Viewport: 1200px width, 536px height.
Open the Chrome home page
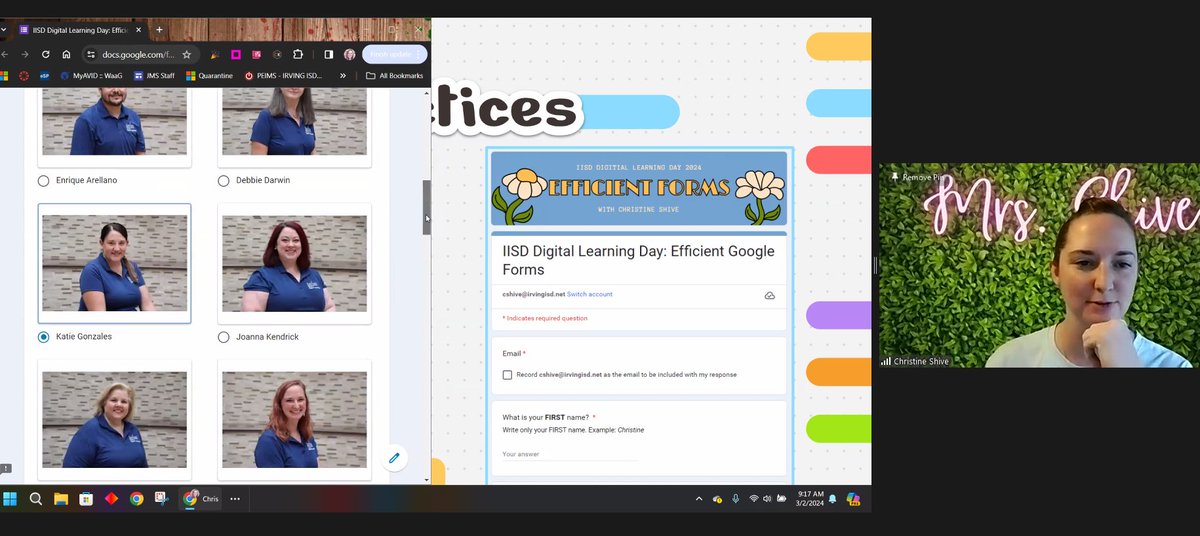66,54
